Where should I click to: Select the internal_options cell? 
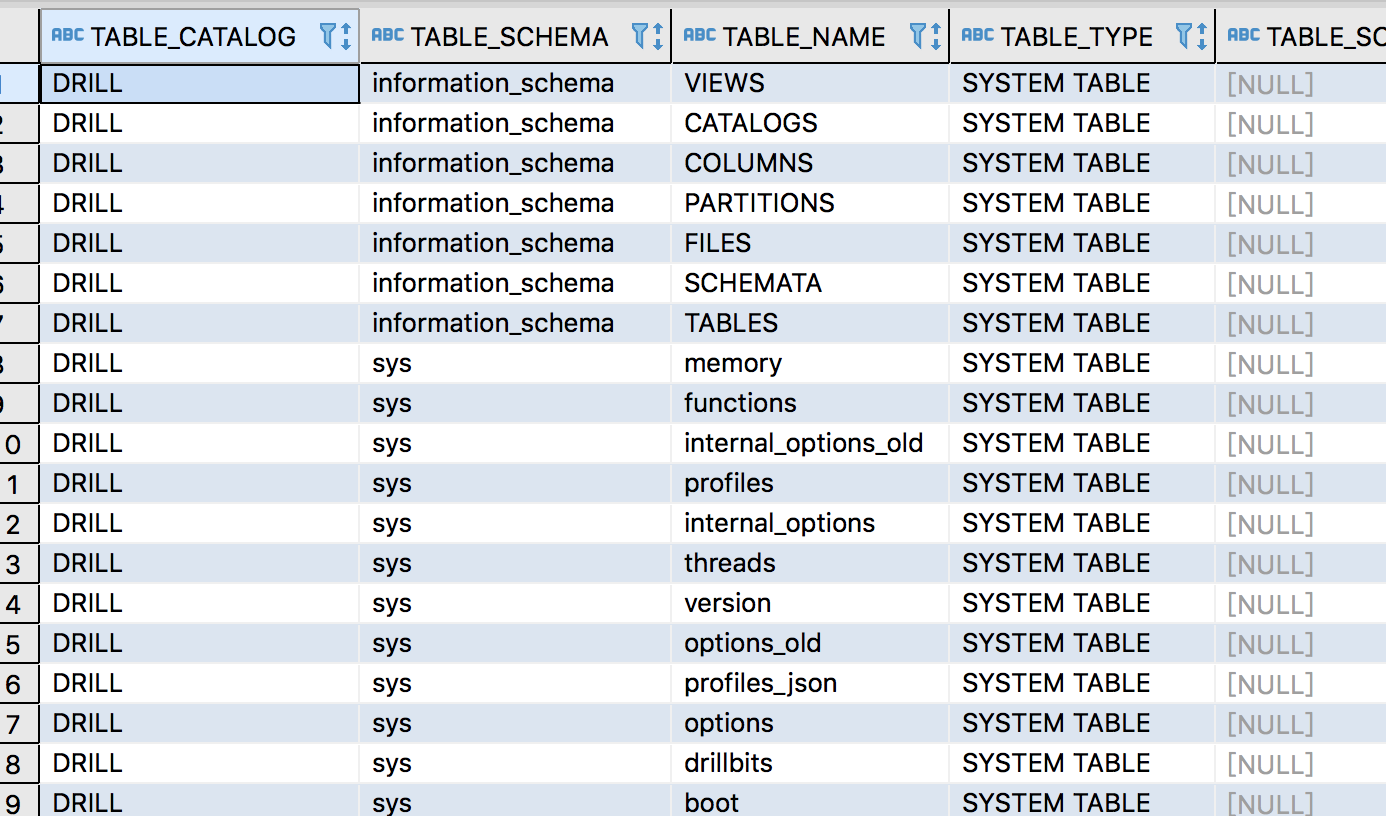[811, 523]
